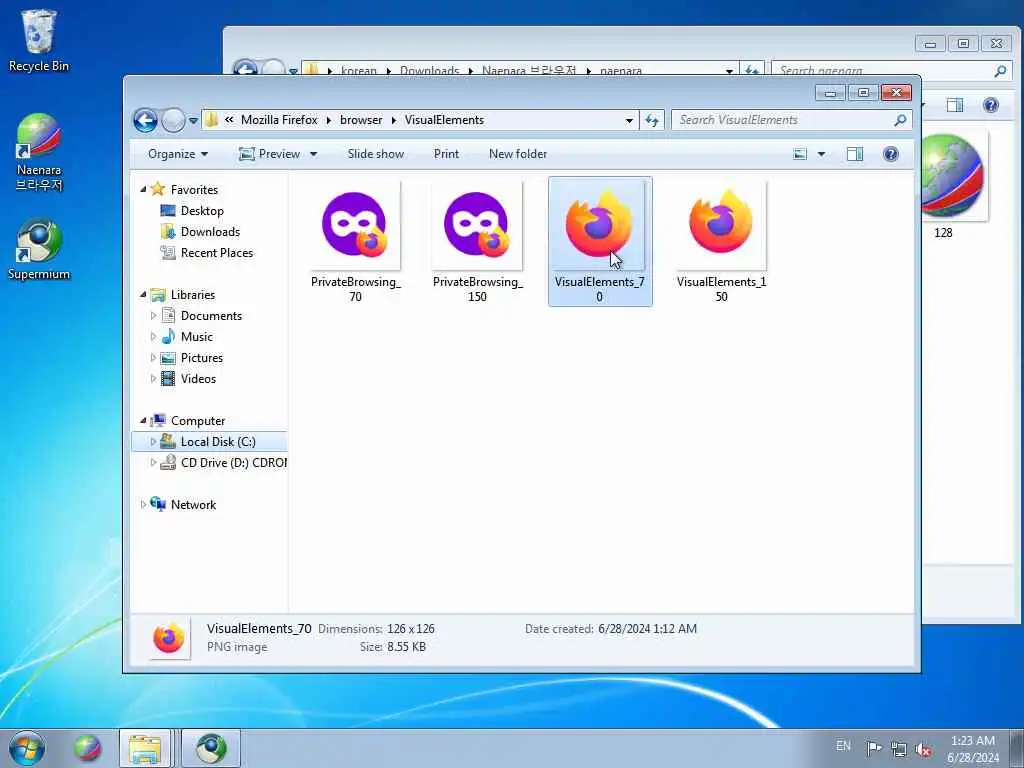The image size is (1024, 768).
Task: Show hidden parent folders via double chevron
Action: tap(229, 120)
